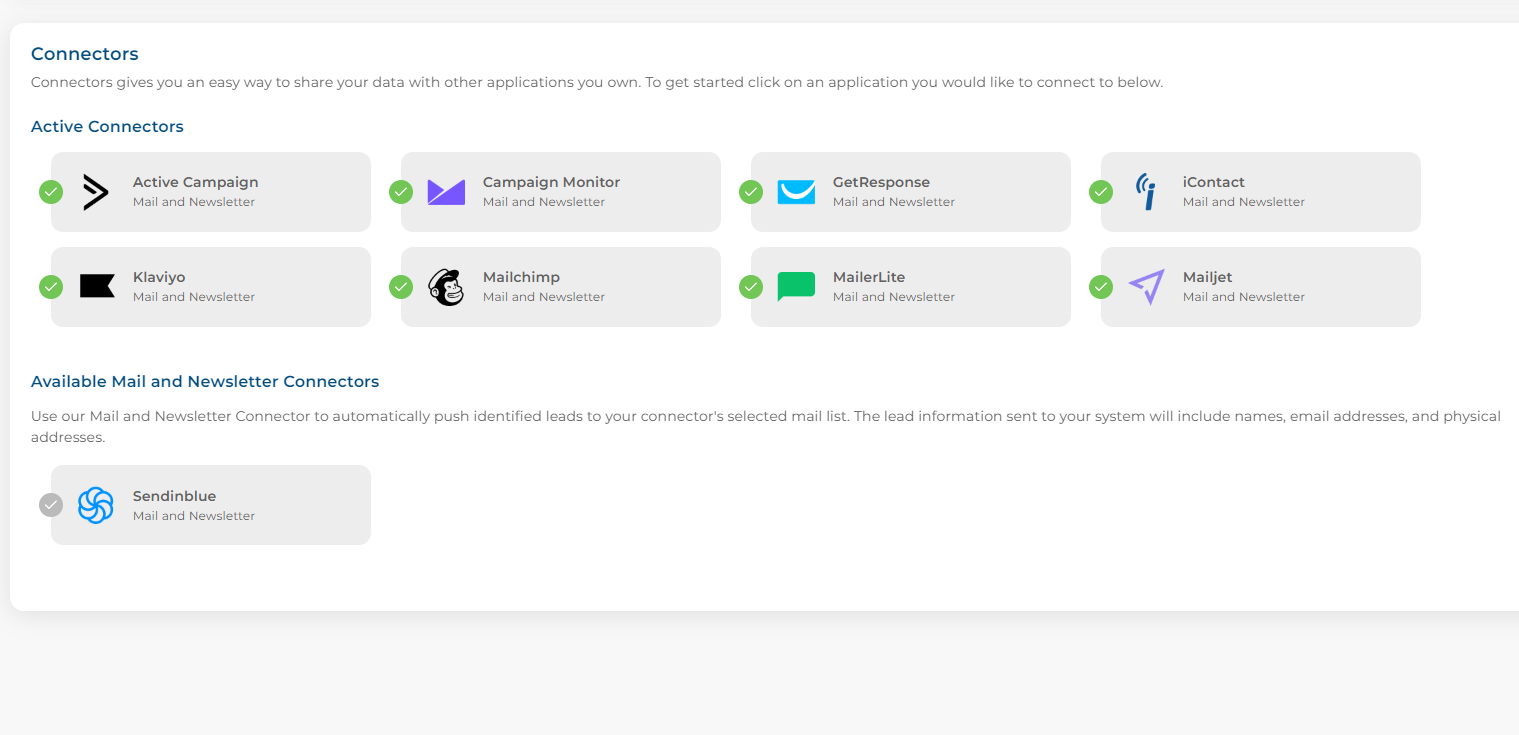Enable the gray checkmark beside Sendinblue

coord(51,505)
